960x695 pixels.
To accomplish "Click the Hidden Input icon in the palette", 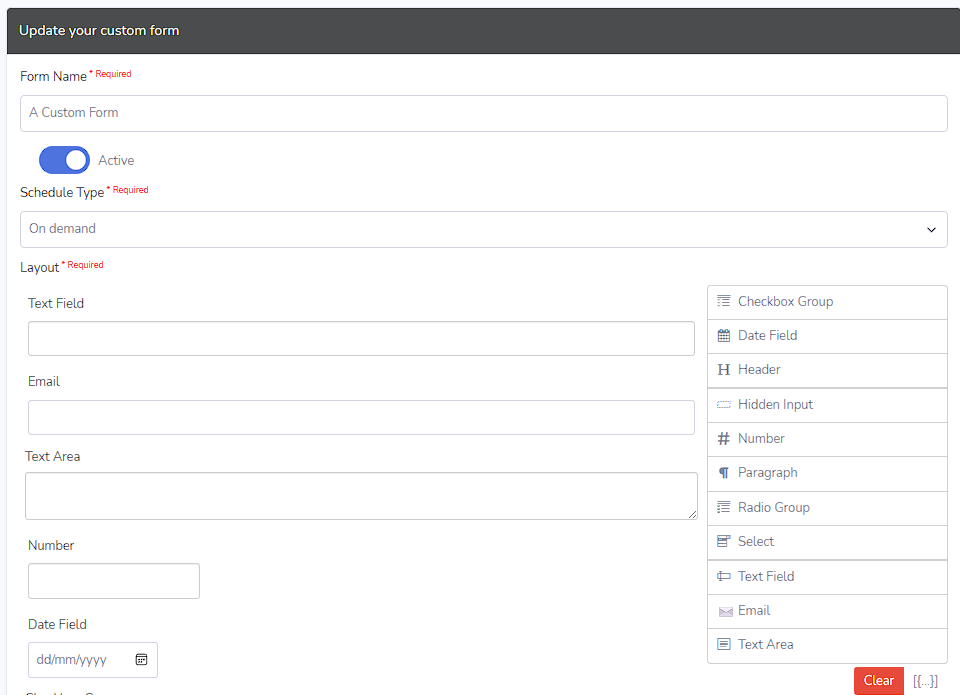I will point(724,405).
